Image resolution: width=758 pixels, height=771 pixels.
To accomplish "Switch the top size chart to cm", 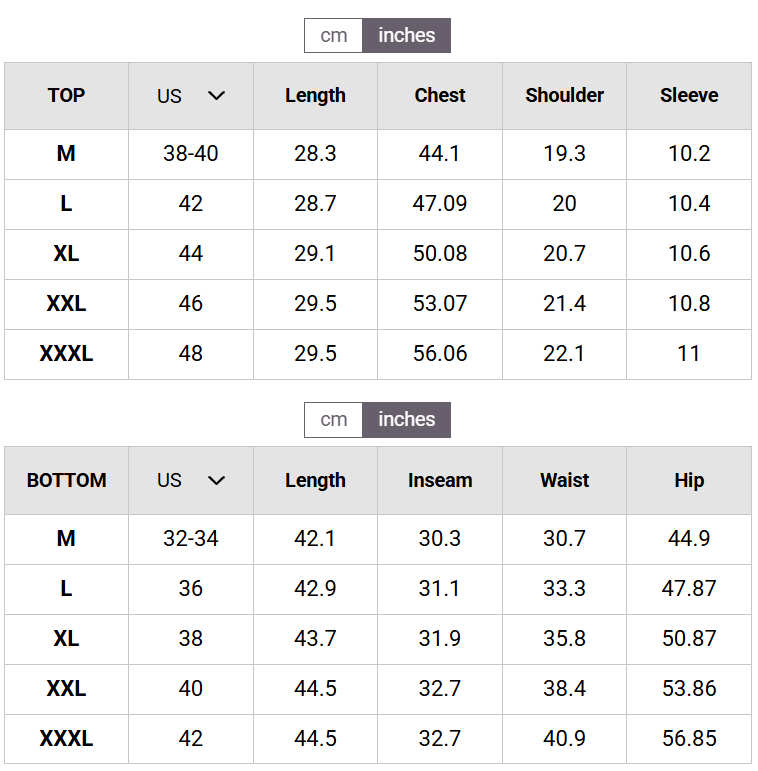I will point(333,35).
